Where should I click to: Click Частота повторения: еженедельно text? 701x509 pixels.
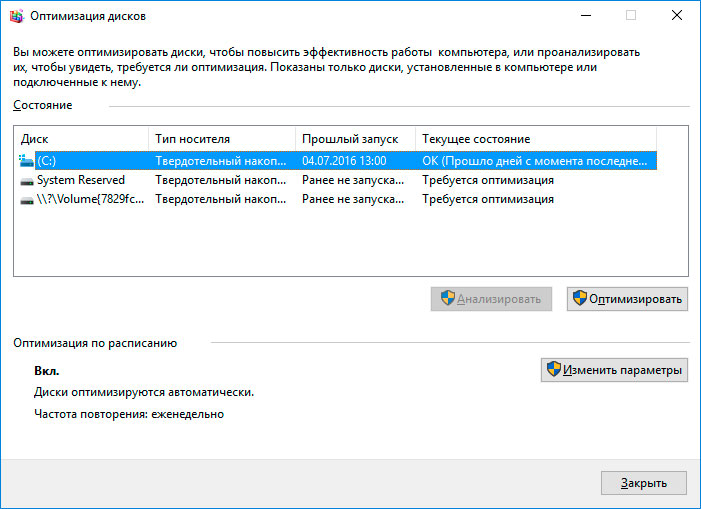129,414
